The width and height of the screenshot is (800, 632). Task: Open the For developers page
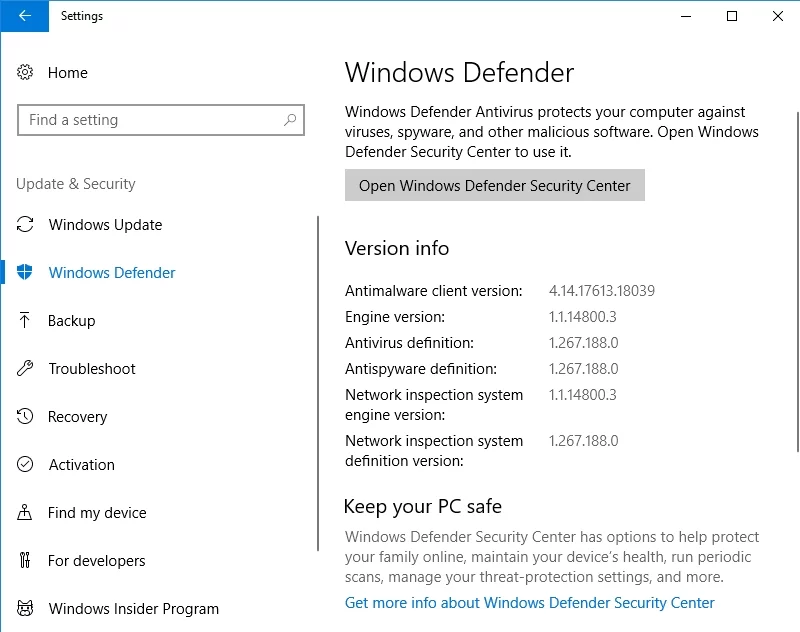(97, 561)
